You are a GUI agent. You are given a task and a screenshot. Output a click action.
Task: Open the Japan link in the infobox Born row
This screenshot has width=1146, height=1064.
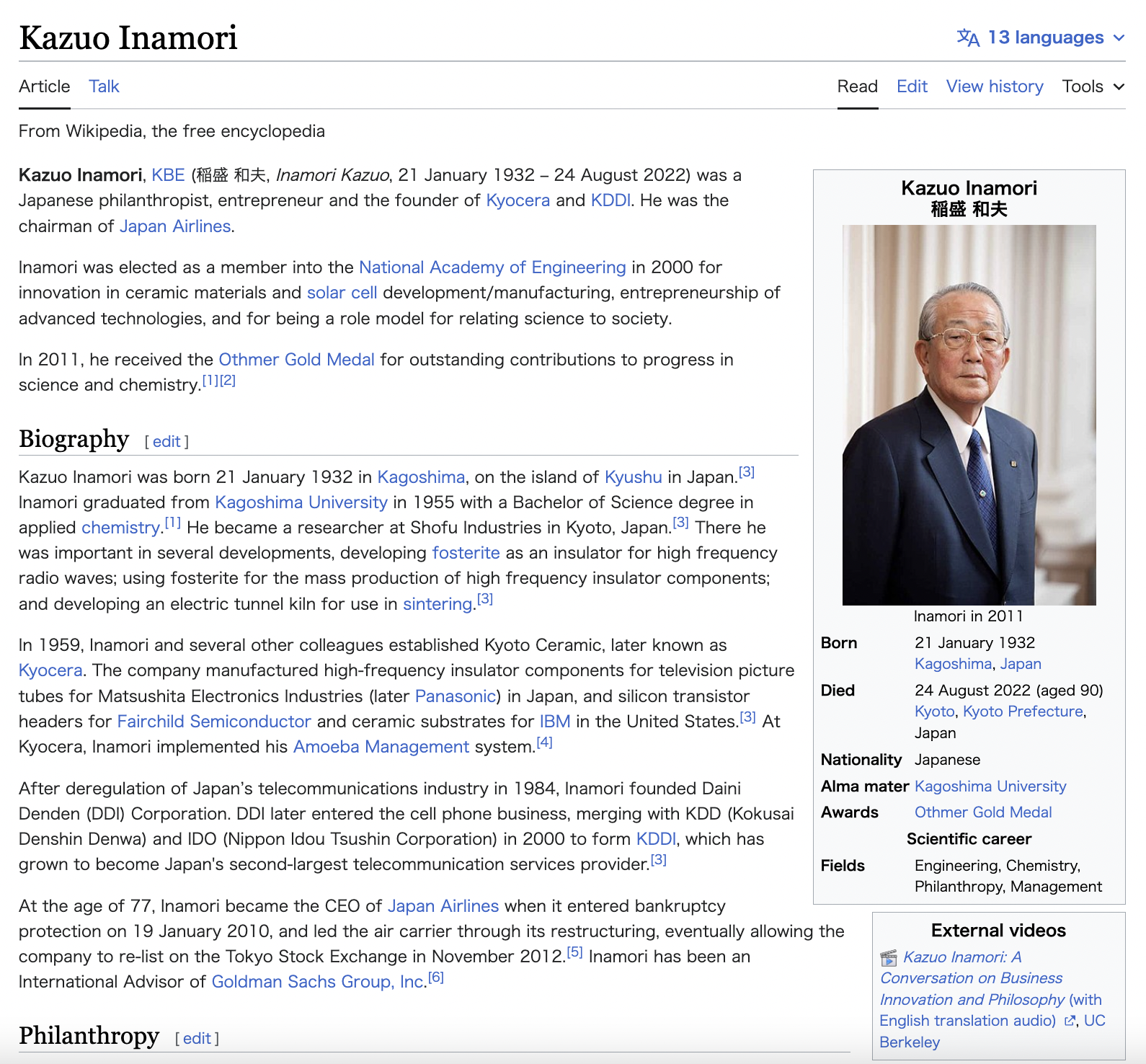coord(1021,664)
